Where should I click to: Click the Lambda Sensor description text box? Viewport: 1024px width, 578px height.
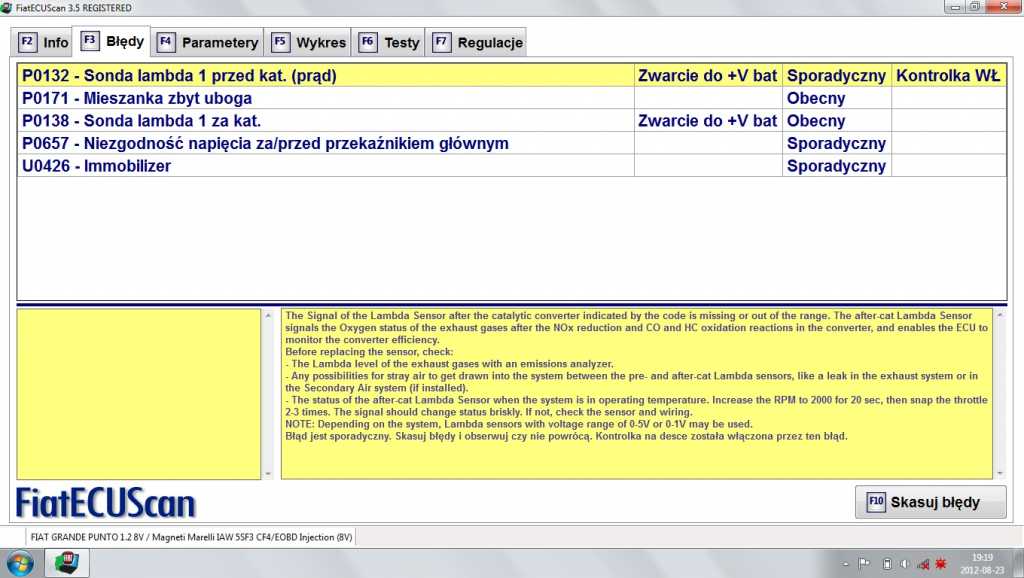637,394
